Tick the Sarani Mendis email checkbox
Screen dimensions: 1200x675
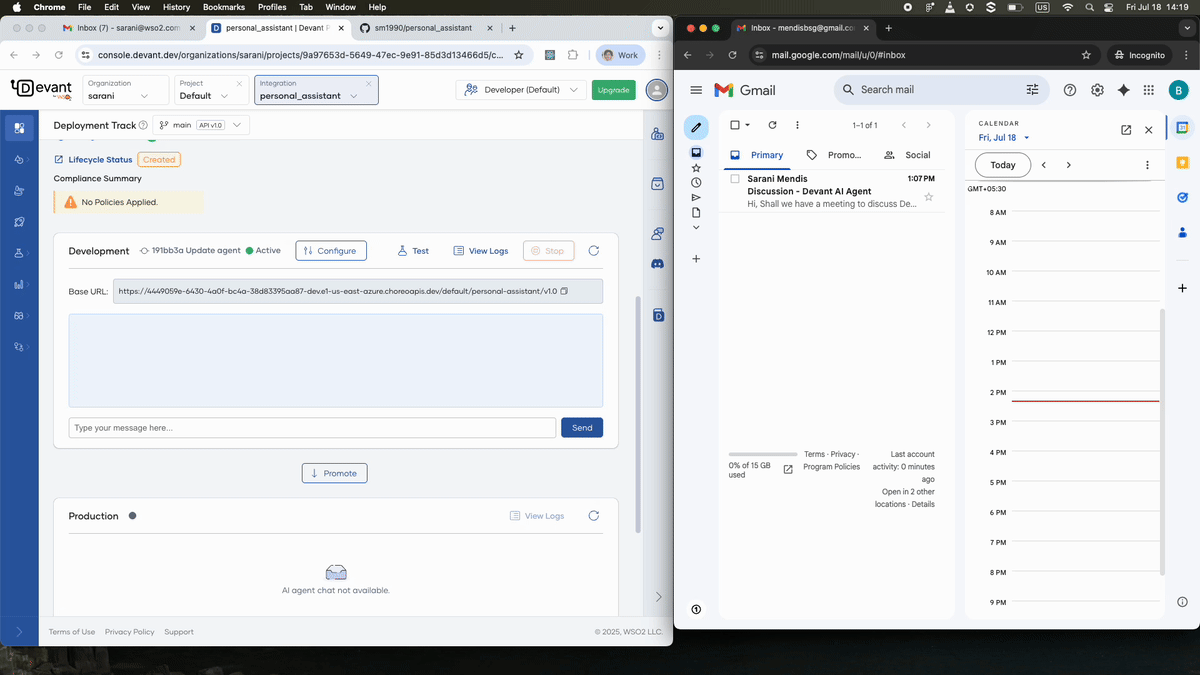(x=735, y=179)
